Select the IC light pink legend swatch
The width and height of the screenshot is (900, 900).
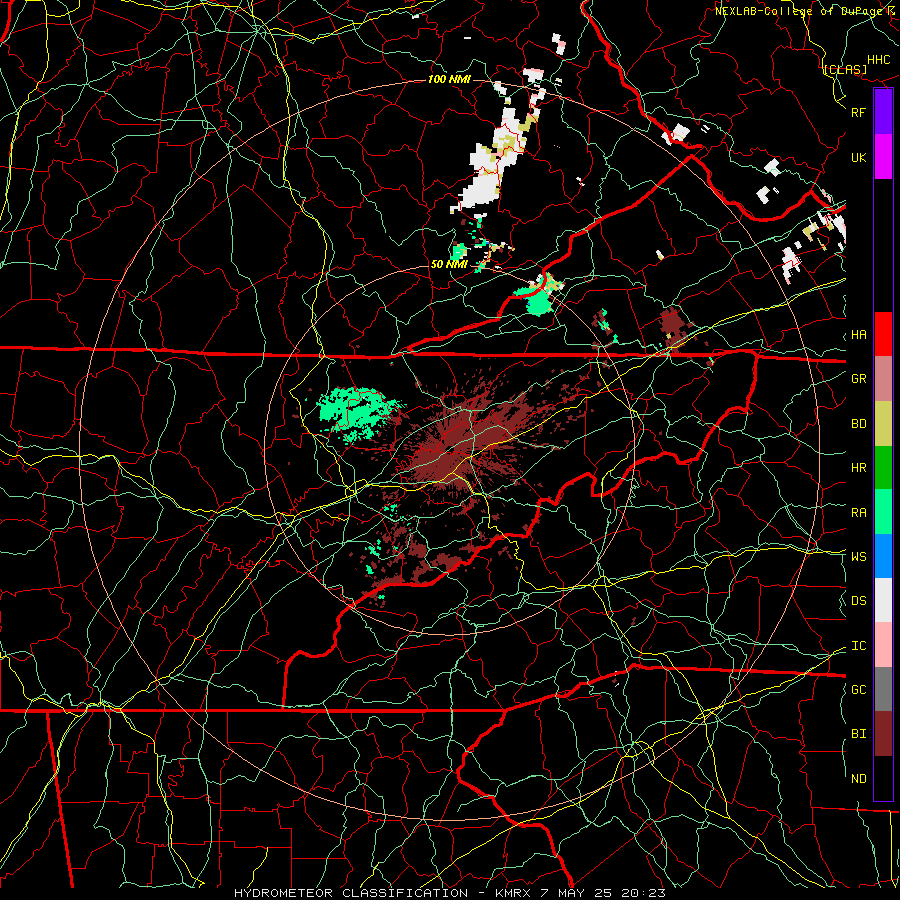[883, 645]
